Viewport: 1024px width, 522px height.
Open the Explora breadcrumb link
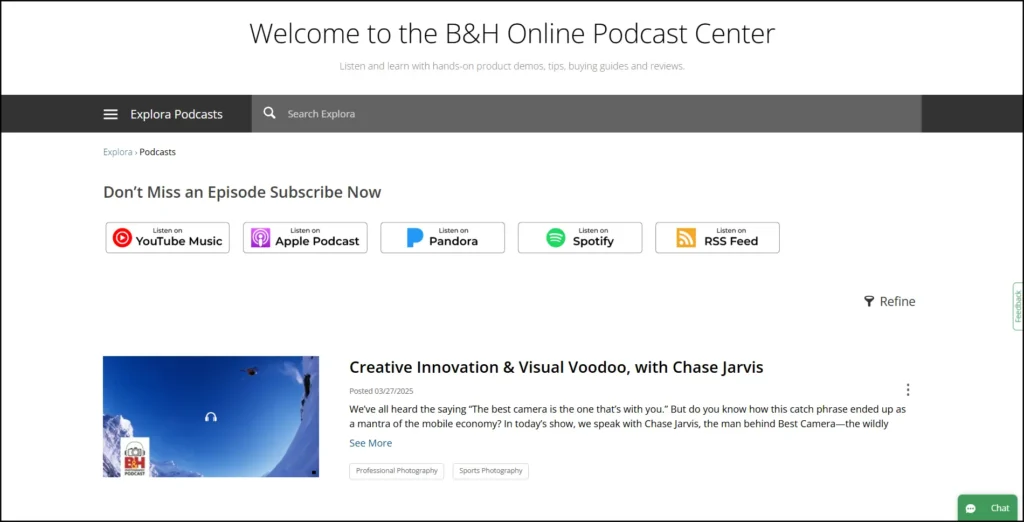pyautogui.click(x=118, y=152)
